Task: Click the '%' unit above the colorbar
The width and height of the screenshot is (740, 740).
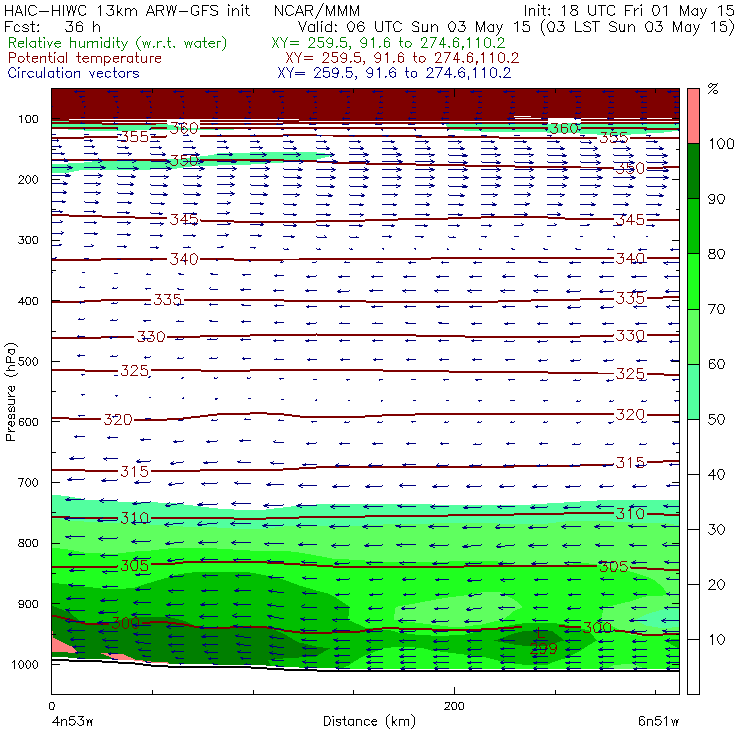Action: (x=713, y=88)
